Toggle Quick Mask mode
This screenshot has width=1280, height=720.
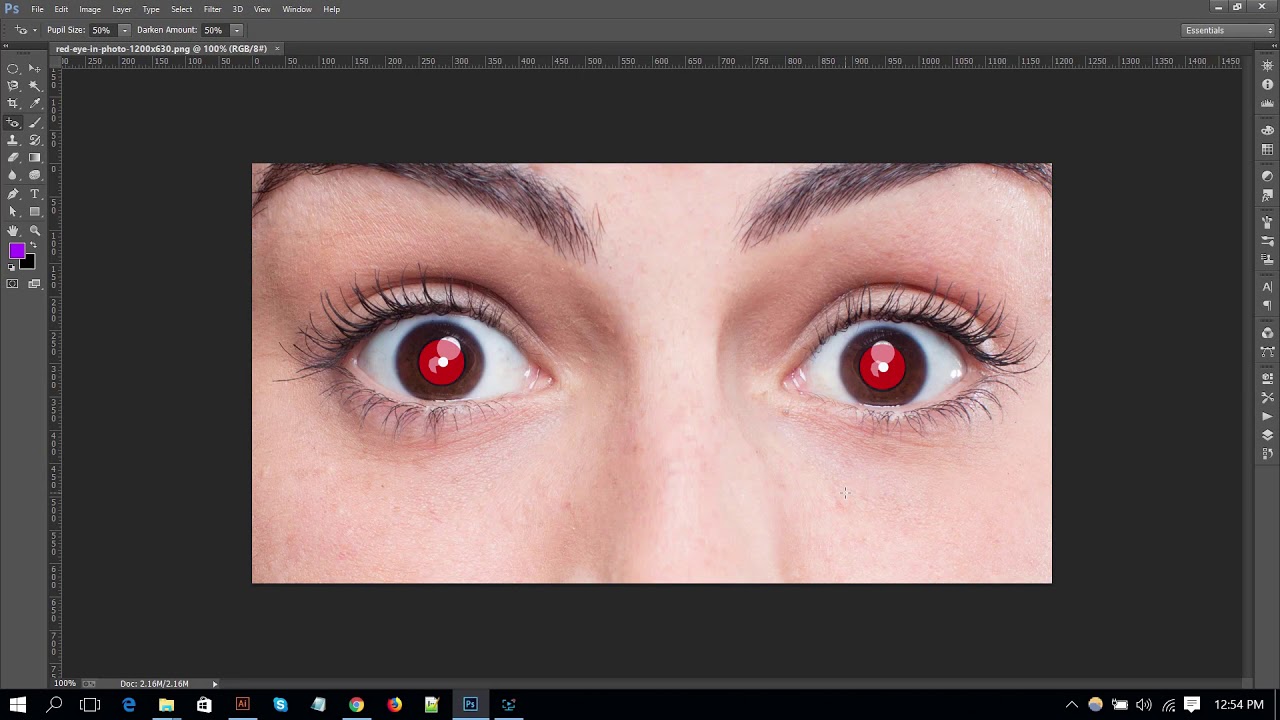(x=13, y=284)
